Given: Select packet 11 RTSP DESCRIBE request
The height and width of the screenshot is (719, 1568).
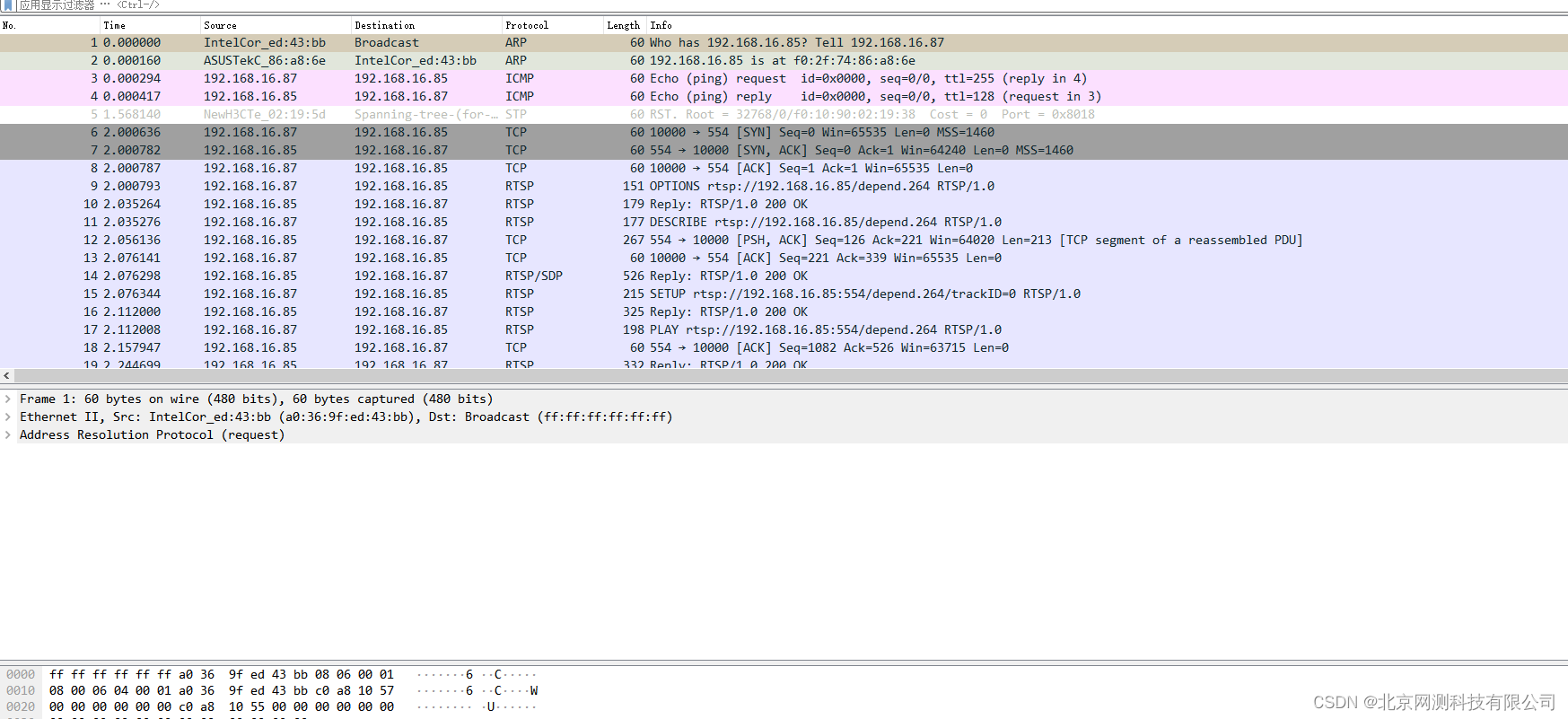Looking at the screenshot, I should [x=784, y=222].
